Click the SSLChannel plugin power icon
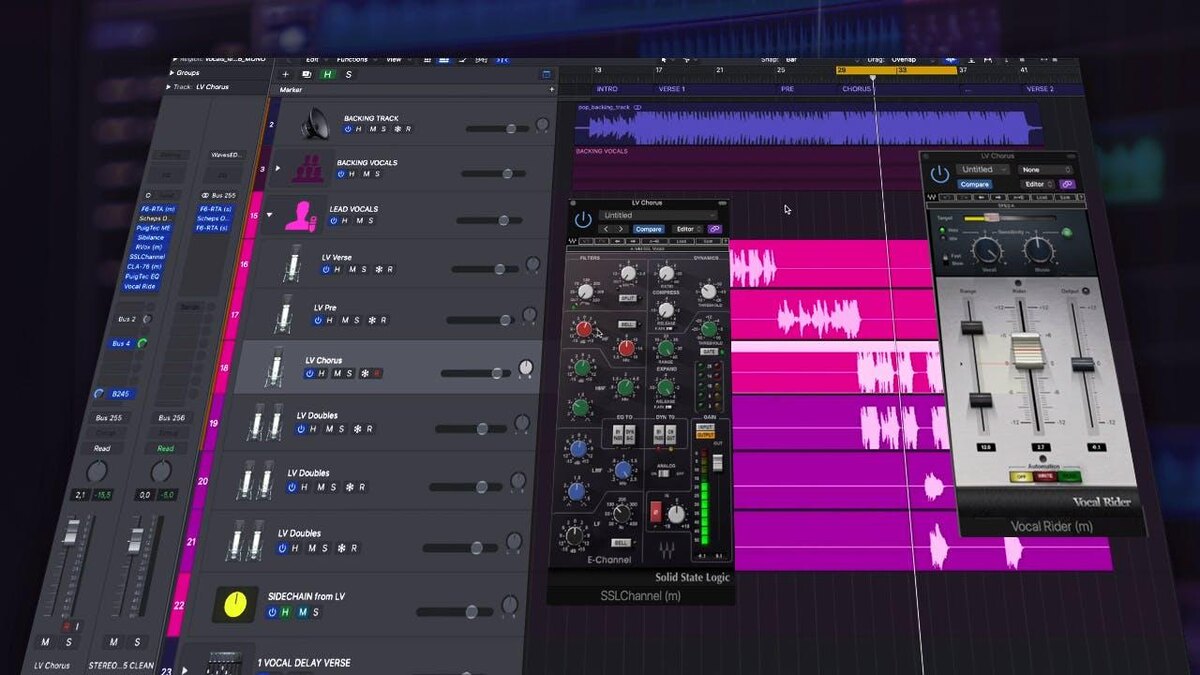The height and width of the screenshot is (675, 1200). [x=583, y=219]
